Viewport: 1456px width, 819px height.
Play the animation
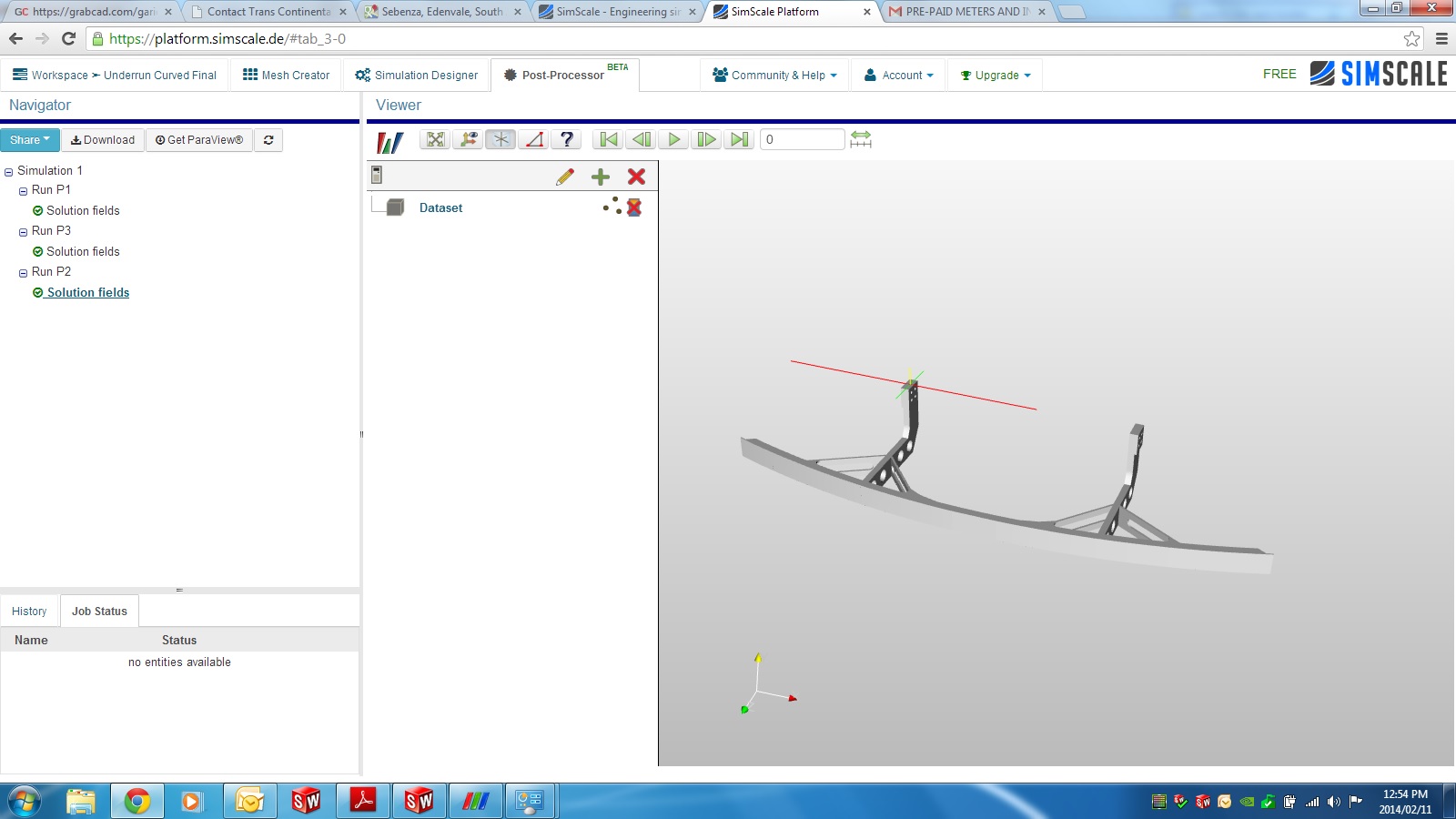point(674,139)
